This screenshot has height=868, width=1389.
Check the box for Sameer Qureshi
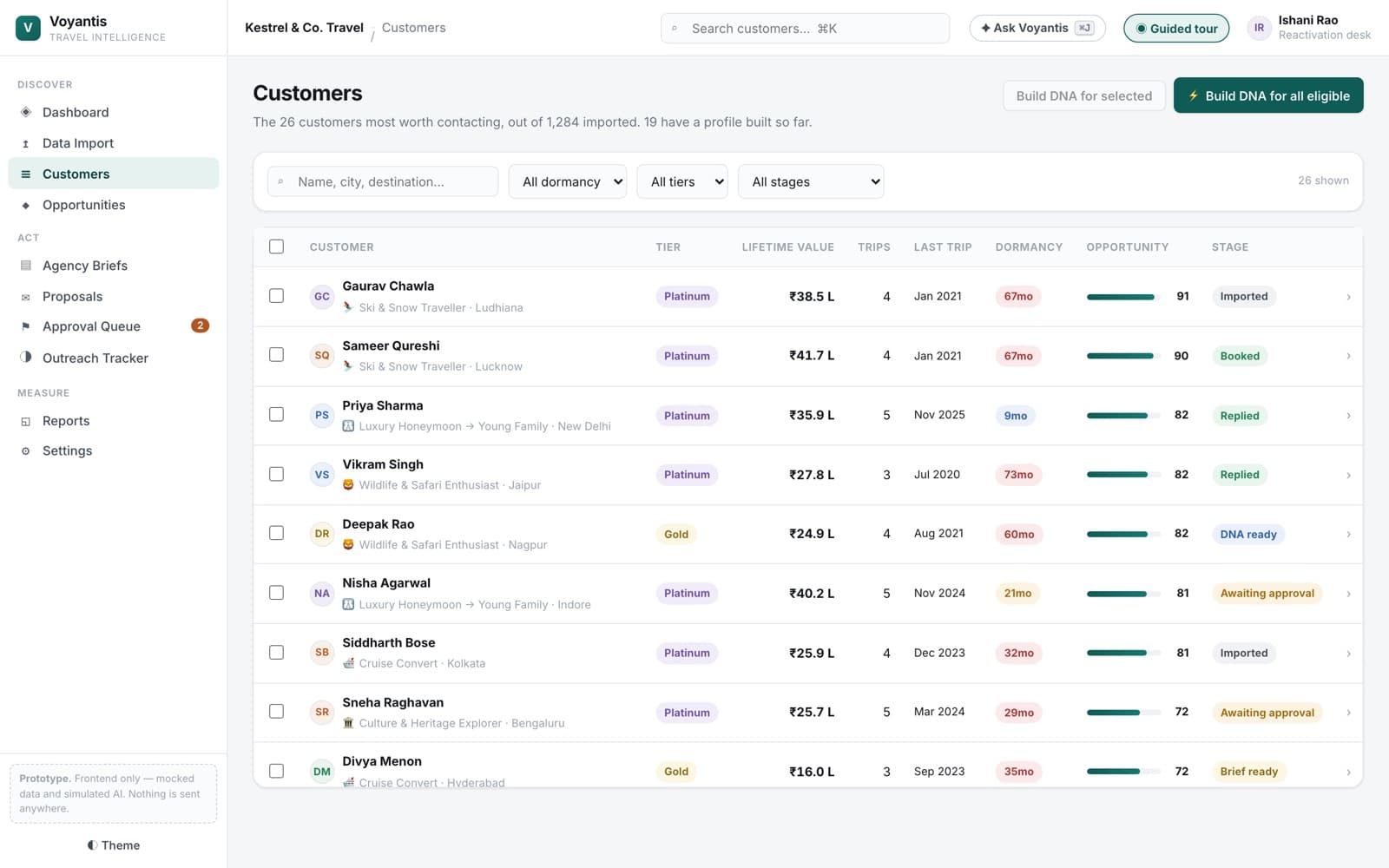pos(276,355)
